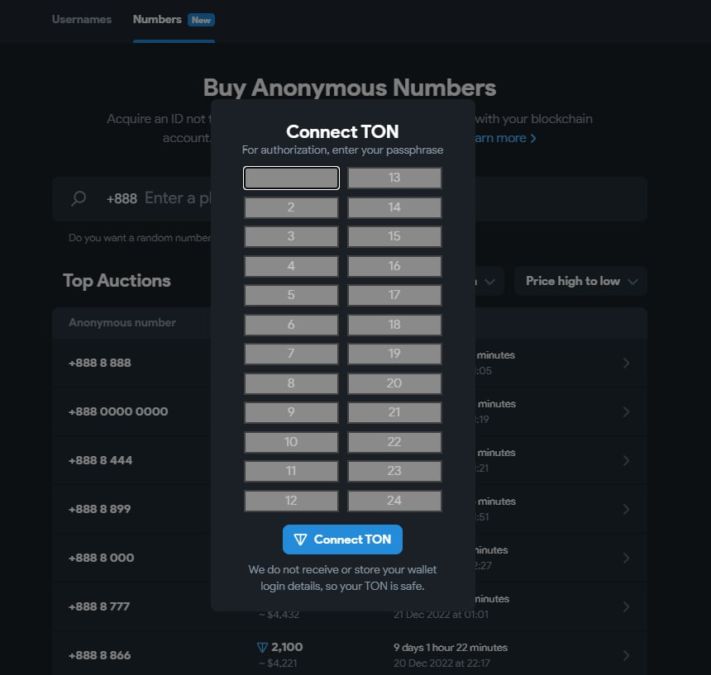Image resolution: width=711 pixels, height=675 pixels.
Task: Focus passphrase word field 14
Action: click(394, 207)
